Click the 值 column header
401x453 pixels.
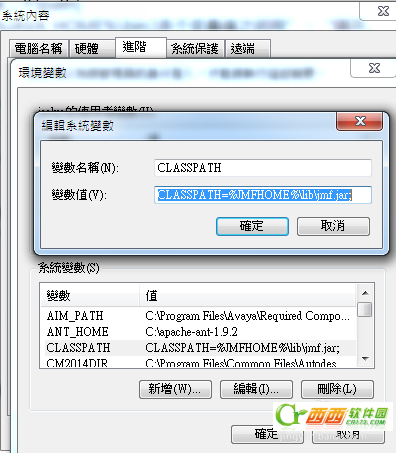pos(248,295)
